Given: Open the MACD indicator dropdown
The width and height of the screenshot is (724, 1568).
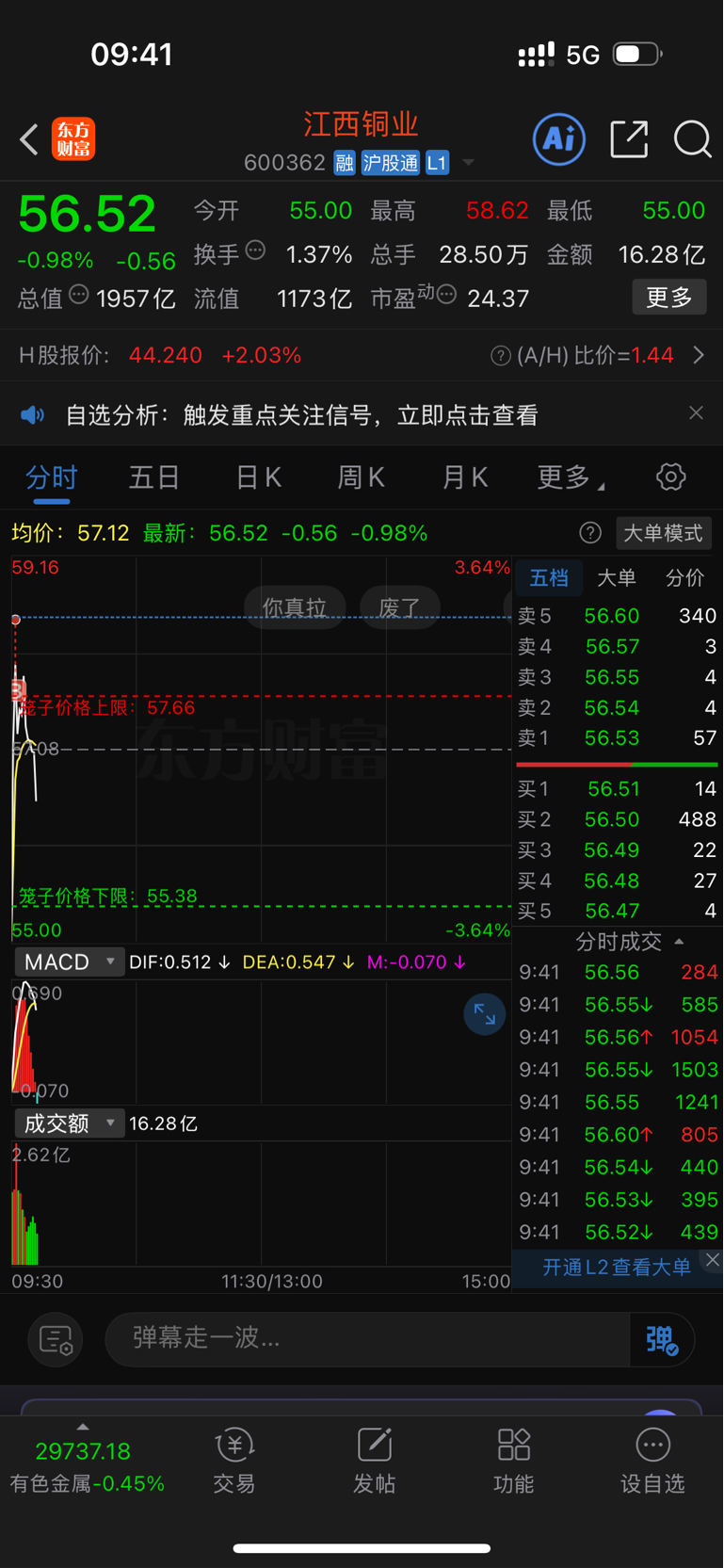Looking at the screenshot, I should pyautogui.click(x=69, y=962).
